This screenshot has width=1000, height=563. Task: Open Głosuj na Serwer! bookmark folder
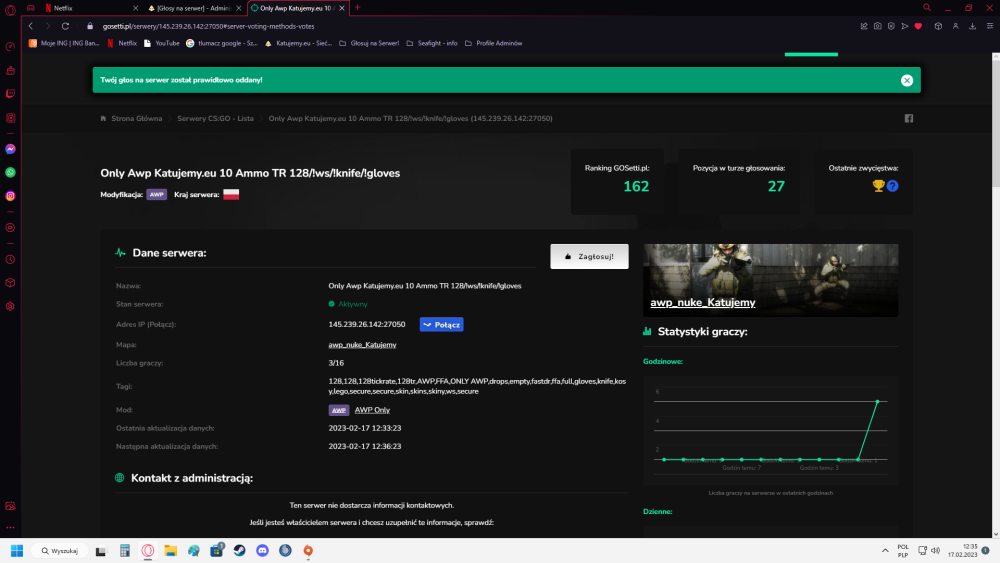coord(369,43)
